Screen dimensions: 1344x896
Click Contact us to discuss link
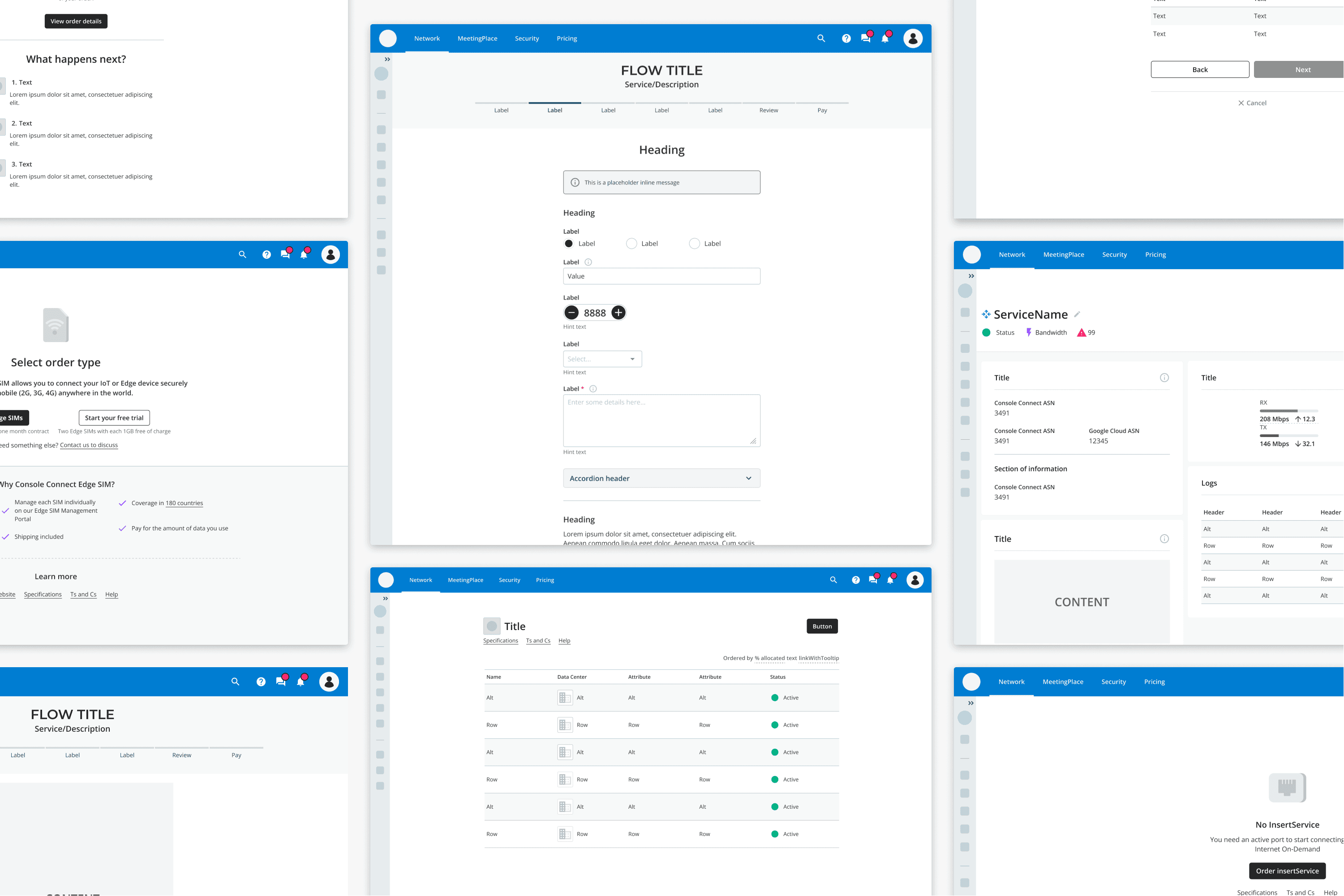(x=89, y=445)
